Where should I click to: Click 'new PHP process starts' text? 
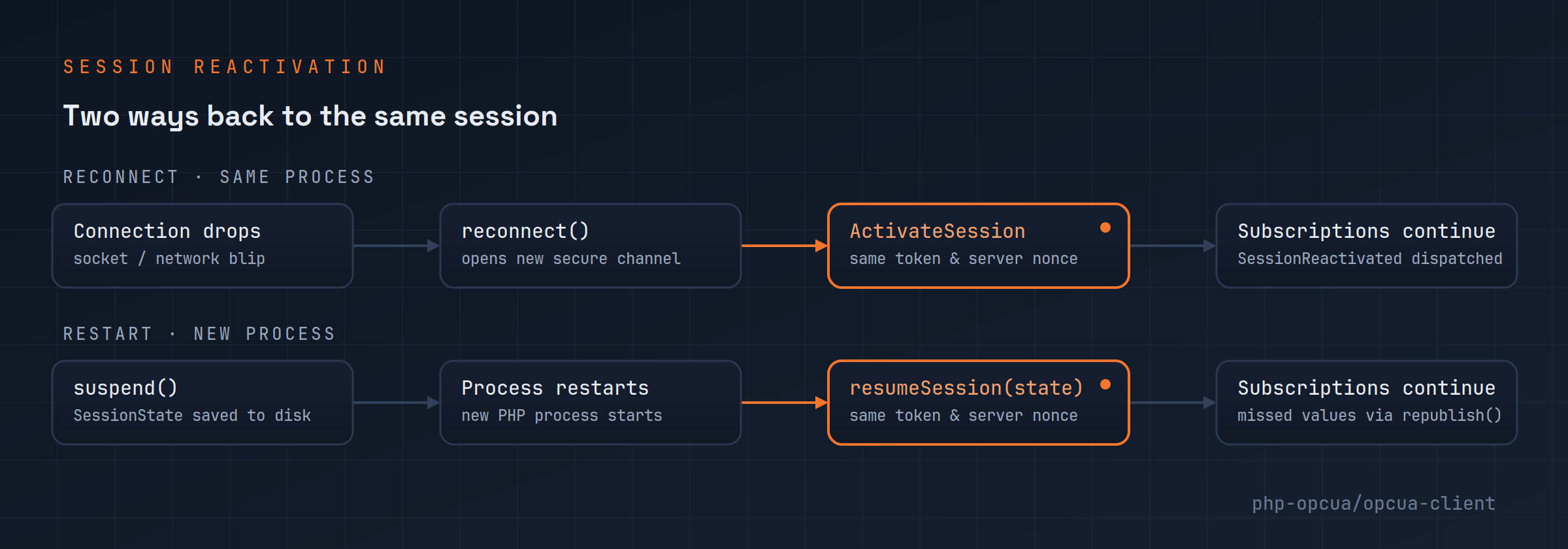point(562,416)
